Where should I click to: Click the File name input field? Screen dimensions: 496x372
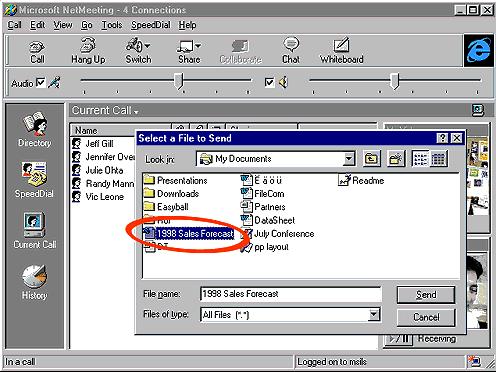tap(291, 294)
